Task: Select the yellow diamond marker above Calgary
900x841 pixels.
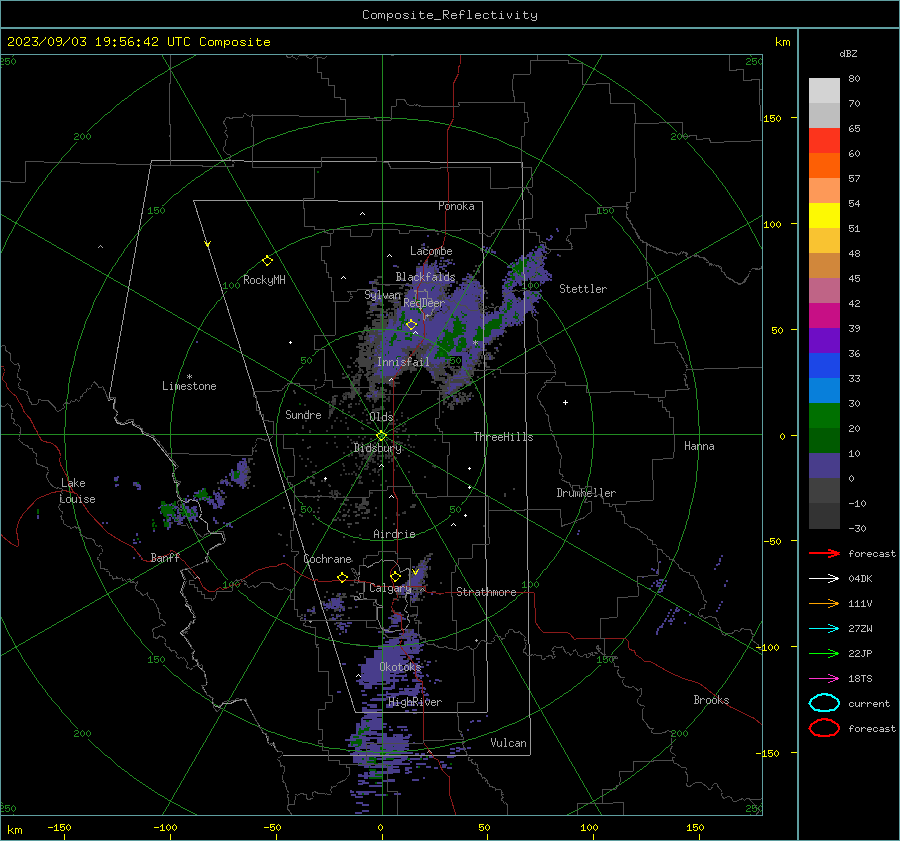Action: click(395, 576)
